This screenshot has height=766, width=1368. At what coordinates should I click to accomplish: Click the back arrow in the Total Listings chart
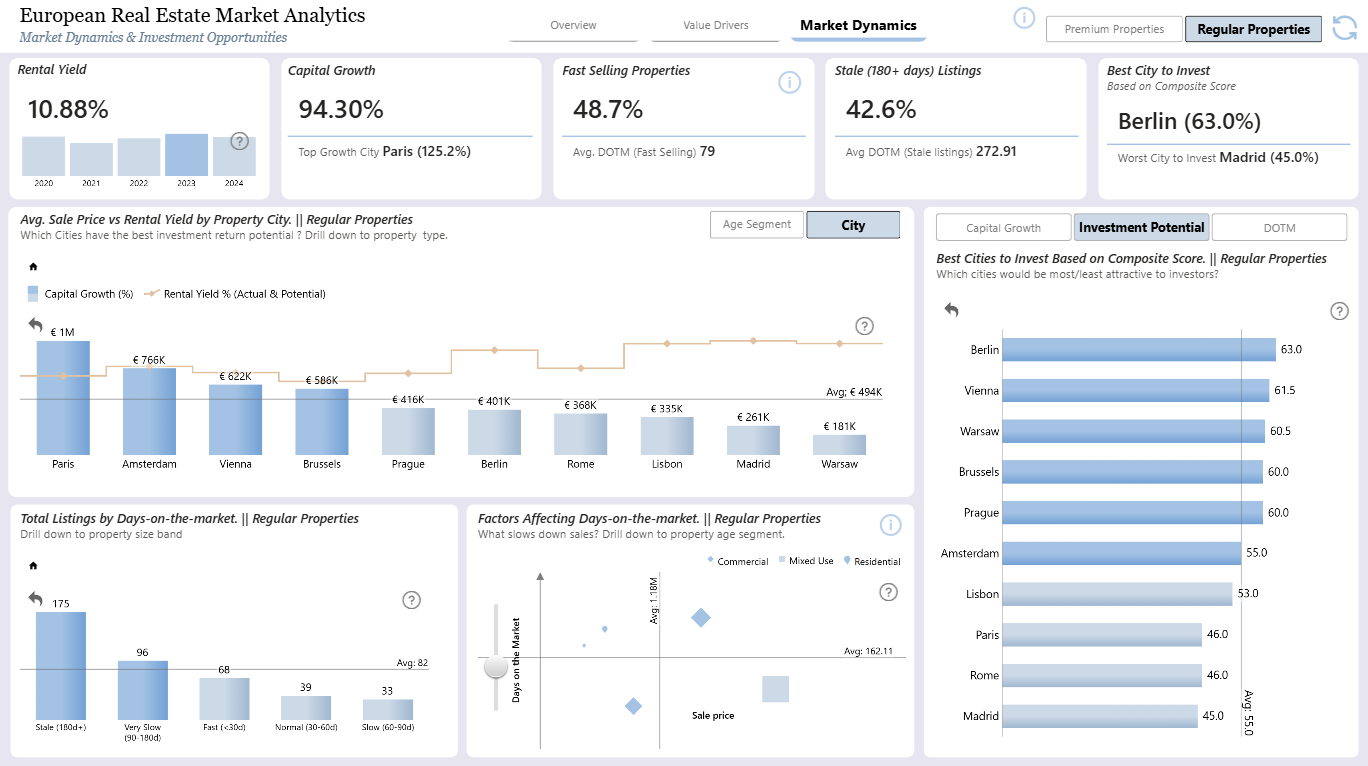coord(36,598)
